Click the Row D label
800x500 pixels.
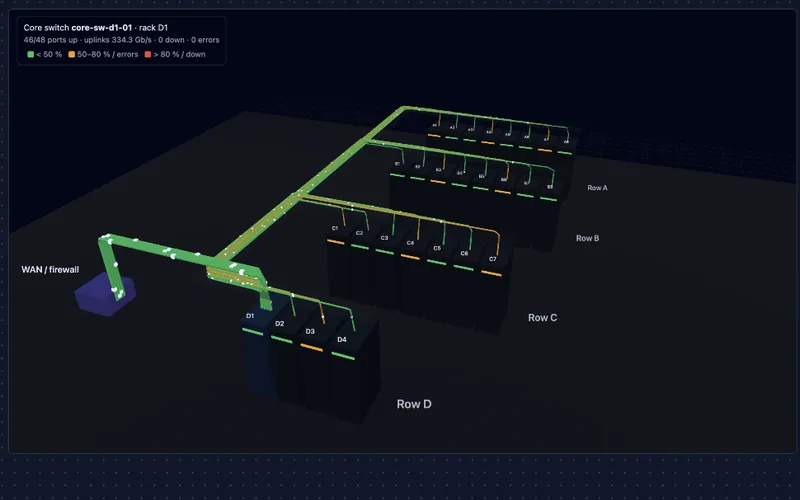[414, 404]
